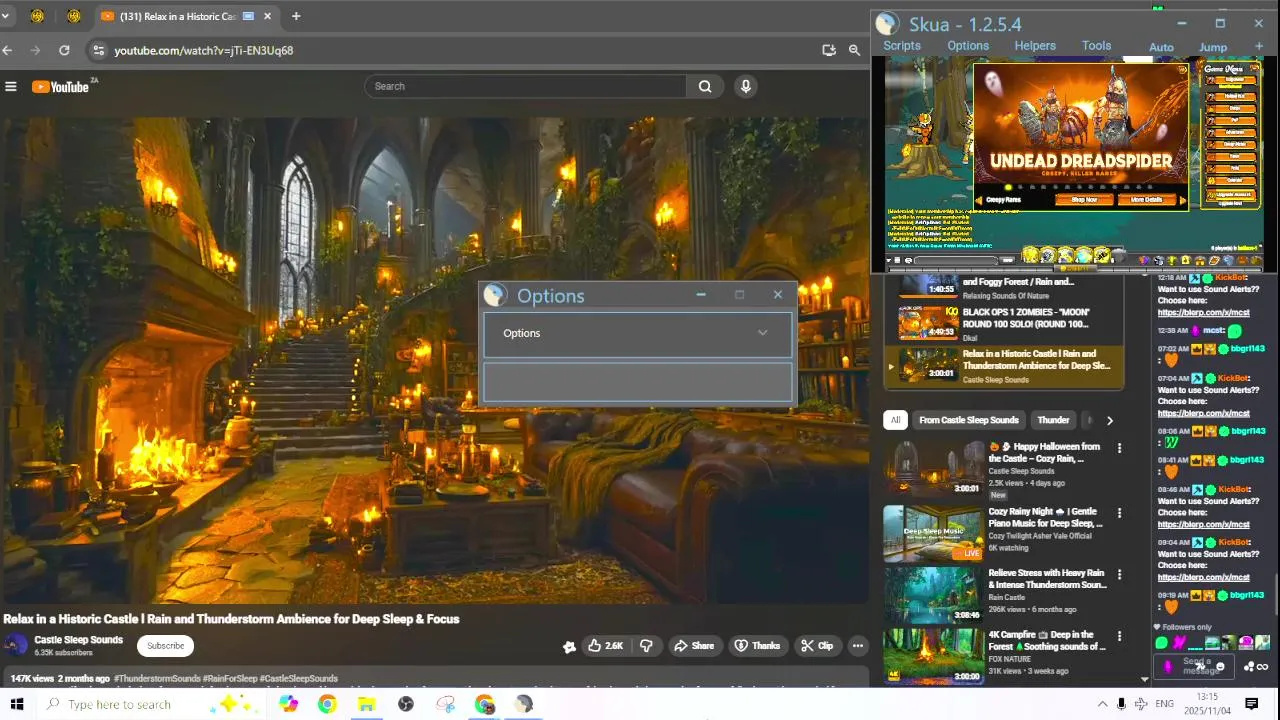
Task: Click the install/cast icon in address bar
Action: [x=829, y=50]
